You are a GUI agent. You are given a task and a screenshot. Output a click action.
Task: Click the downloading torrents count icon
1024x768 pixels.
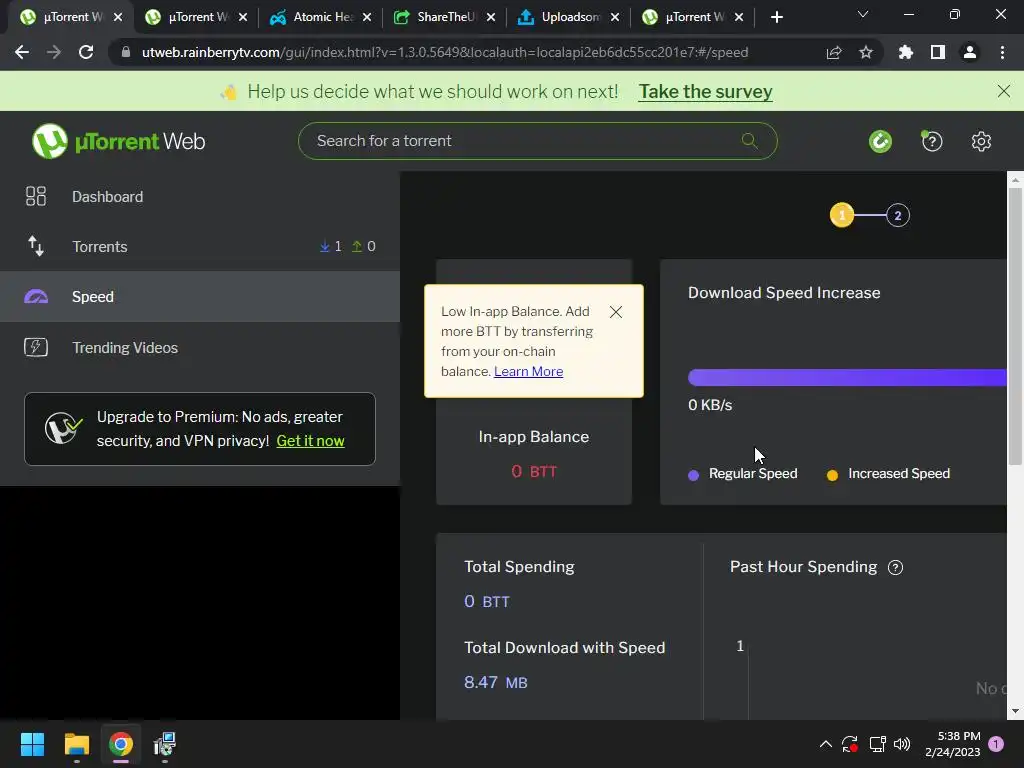[x=325, y=246]
